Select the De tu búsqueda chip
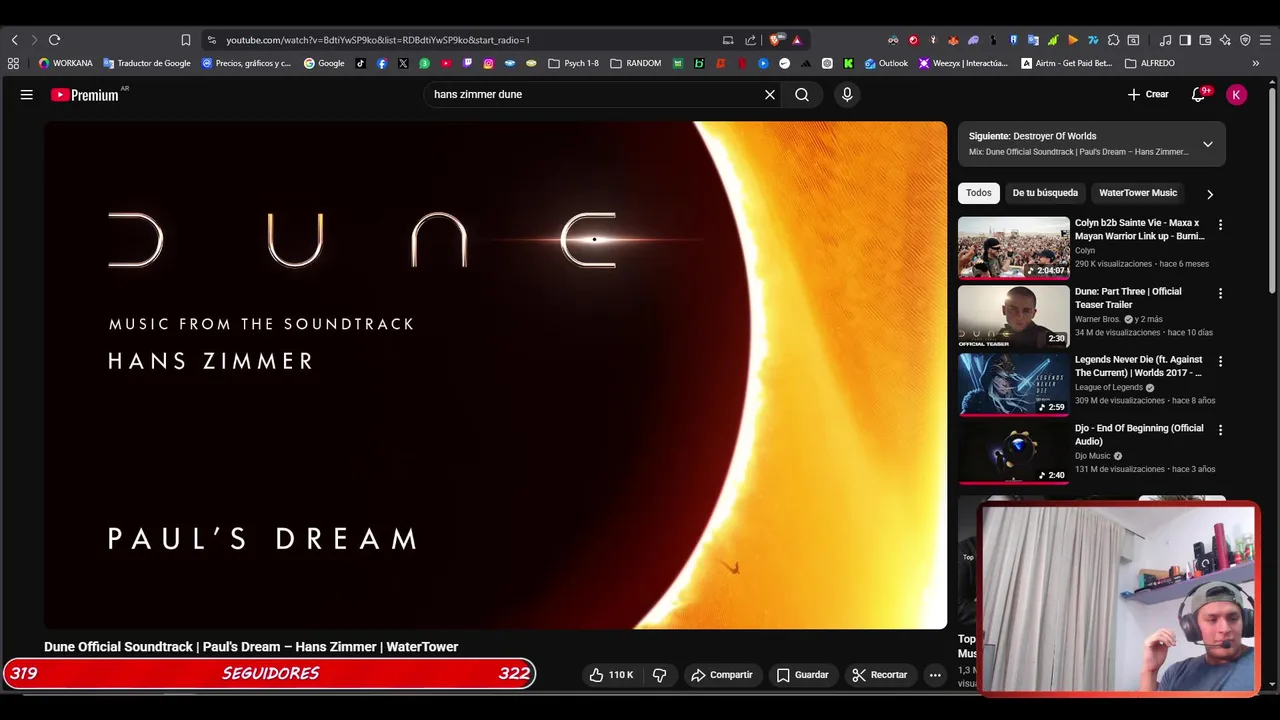This screenshot has height=720, width=1280. tap(1045, 193)
